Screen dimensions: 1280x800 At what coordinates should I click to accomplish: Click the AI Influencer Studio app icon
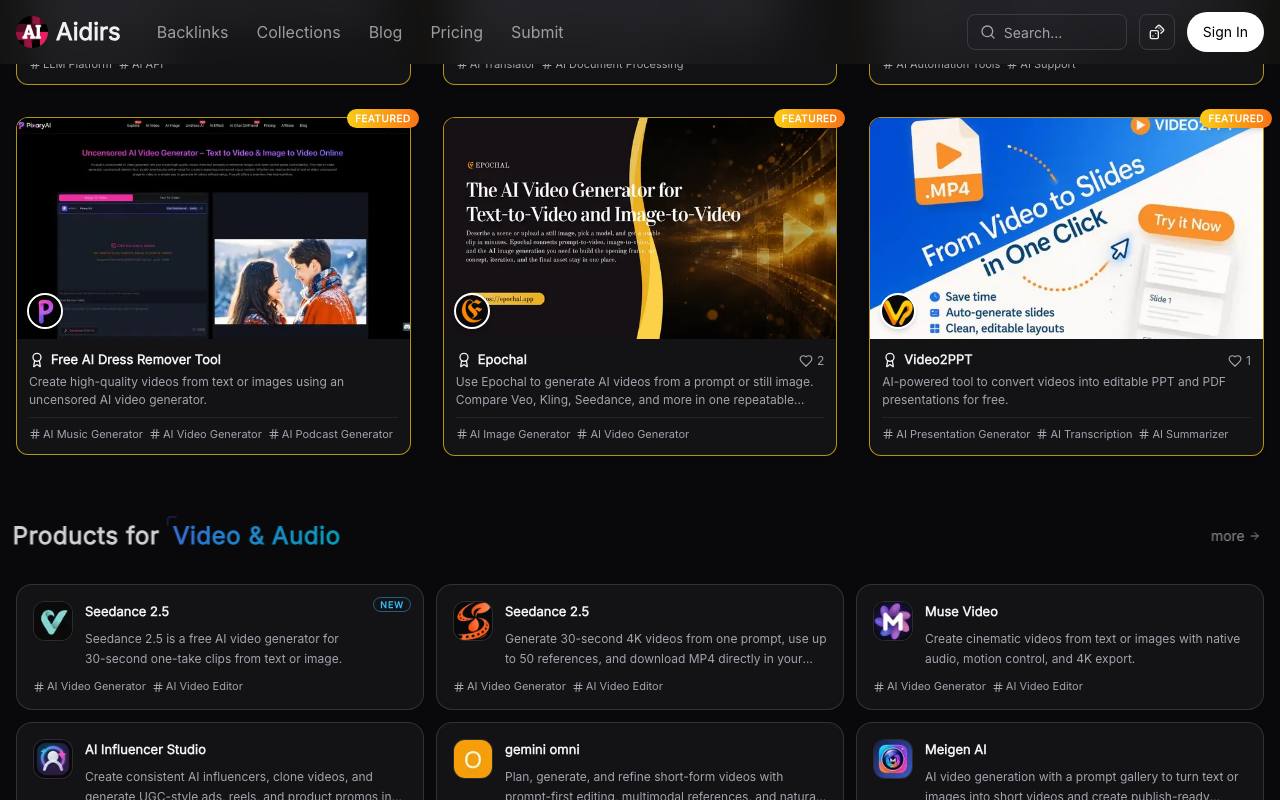click(x=53, y=759)
